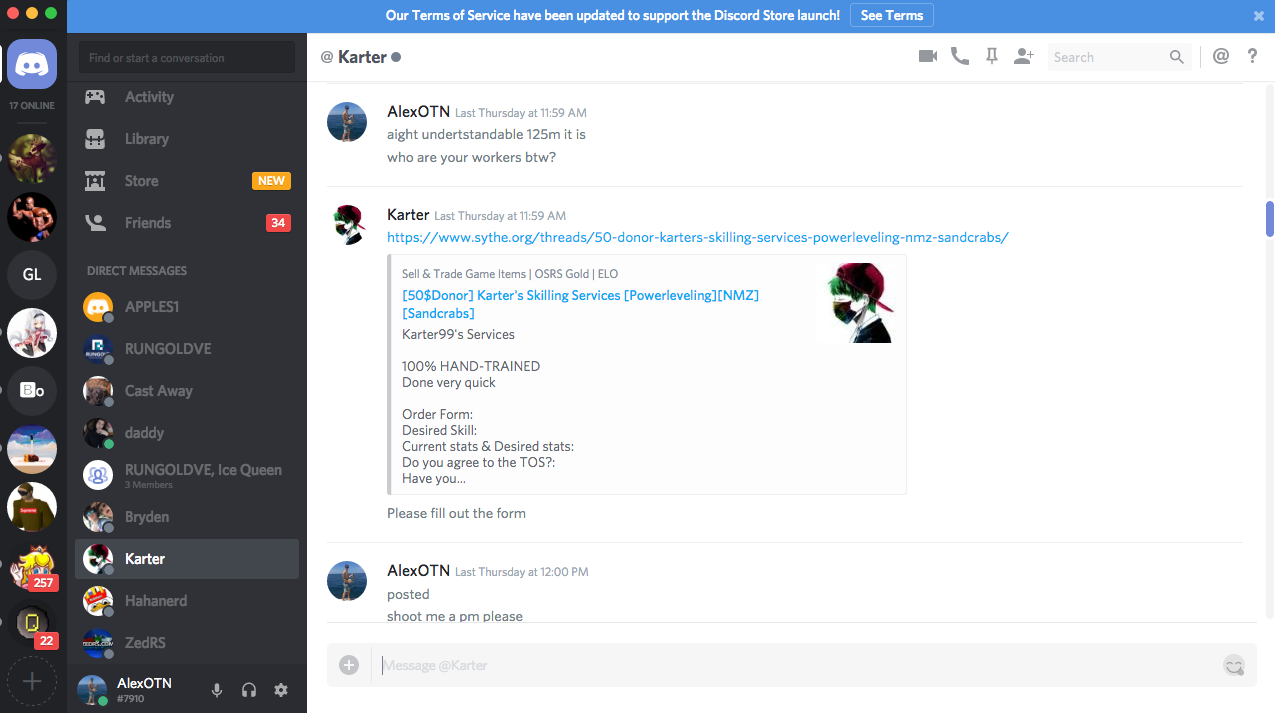Open the Supreme shirt avatar server
The width and height of the screenshot is (1275, 713).
(x=32, y=507)
